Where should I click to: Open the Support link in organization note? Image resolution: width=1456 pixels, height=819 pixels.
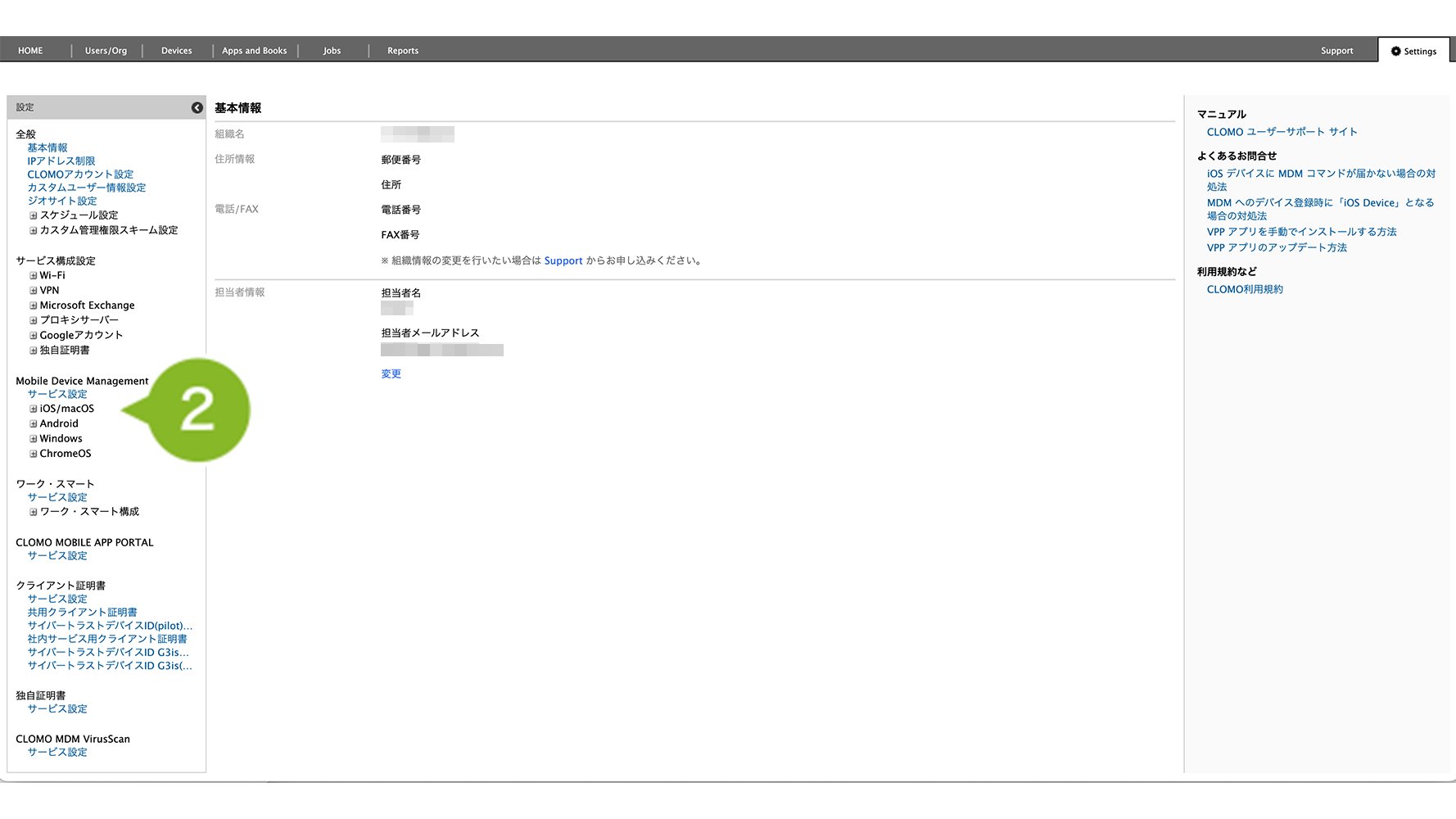point(563,261)
